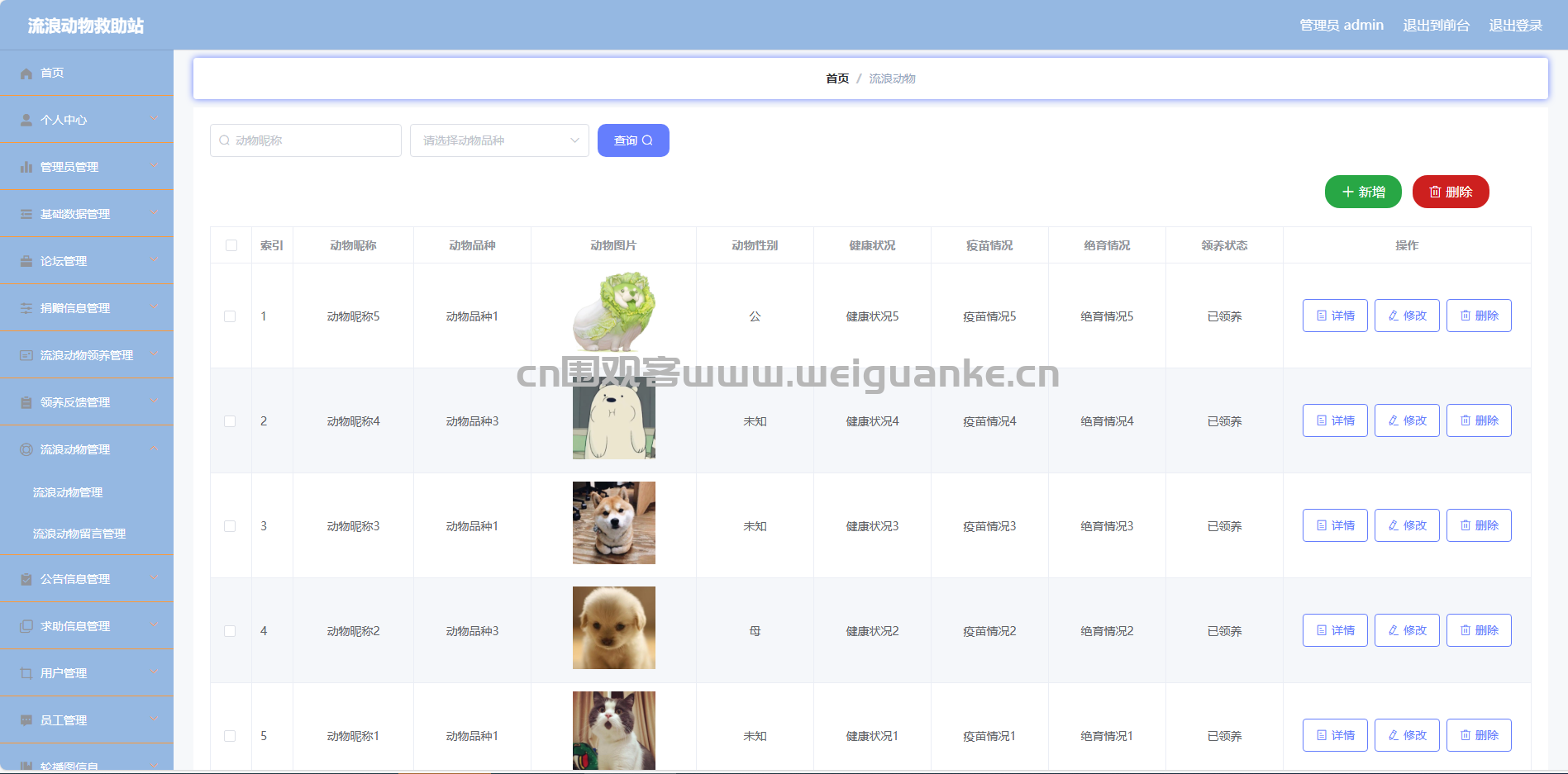Click the sliders icon beside 捐赠信息管理

pos(26,309)
